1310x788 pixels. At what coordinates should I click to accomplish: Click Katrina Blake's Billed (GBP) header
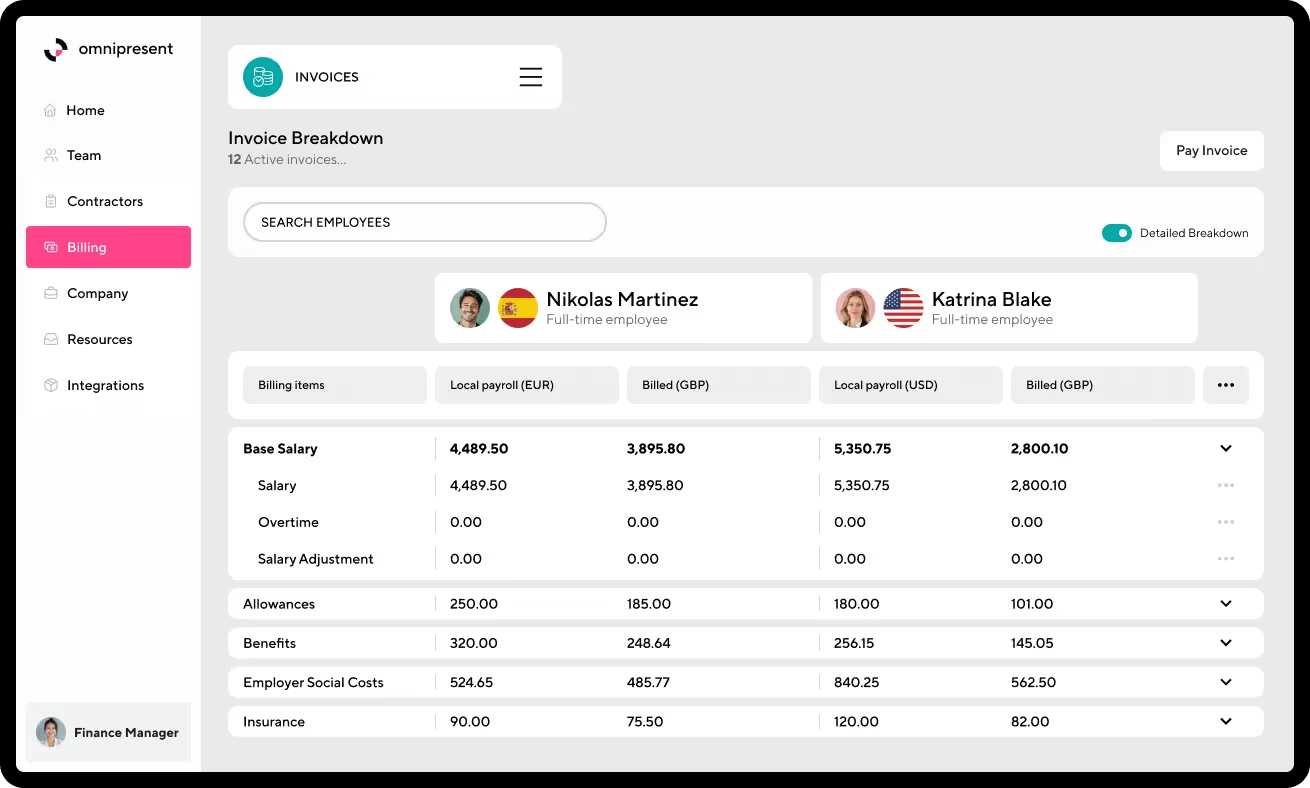(1103, 385)
